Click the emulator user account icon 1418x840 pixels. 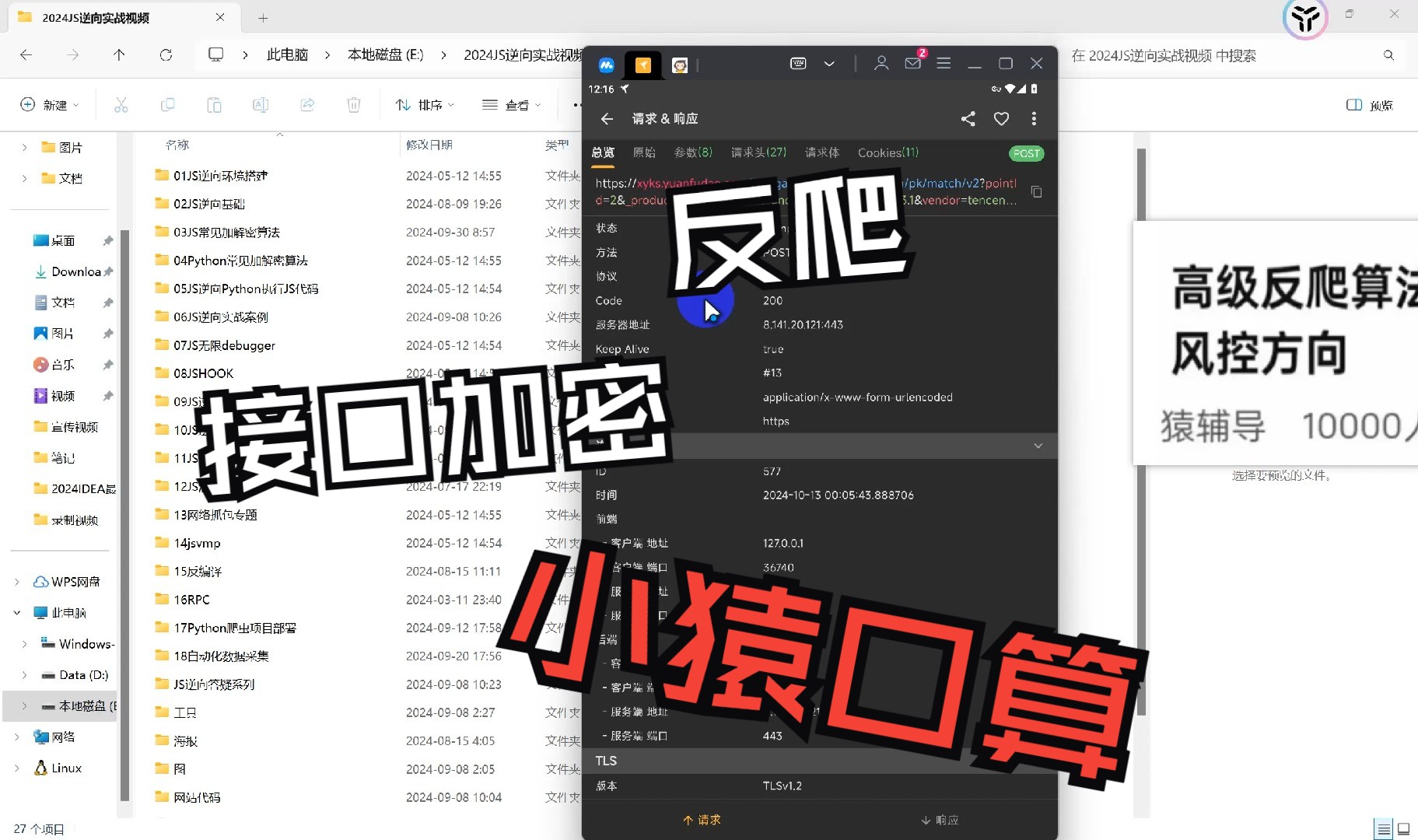coord(881,63)
